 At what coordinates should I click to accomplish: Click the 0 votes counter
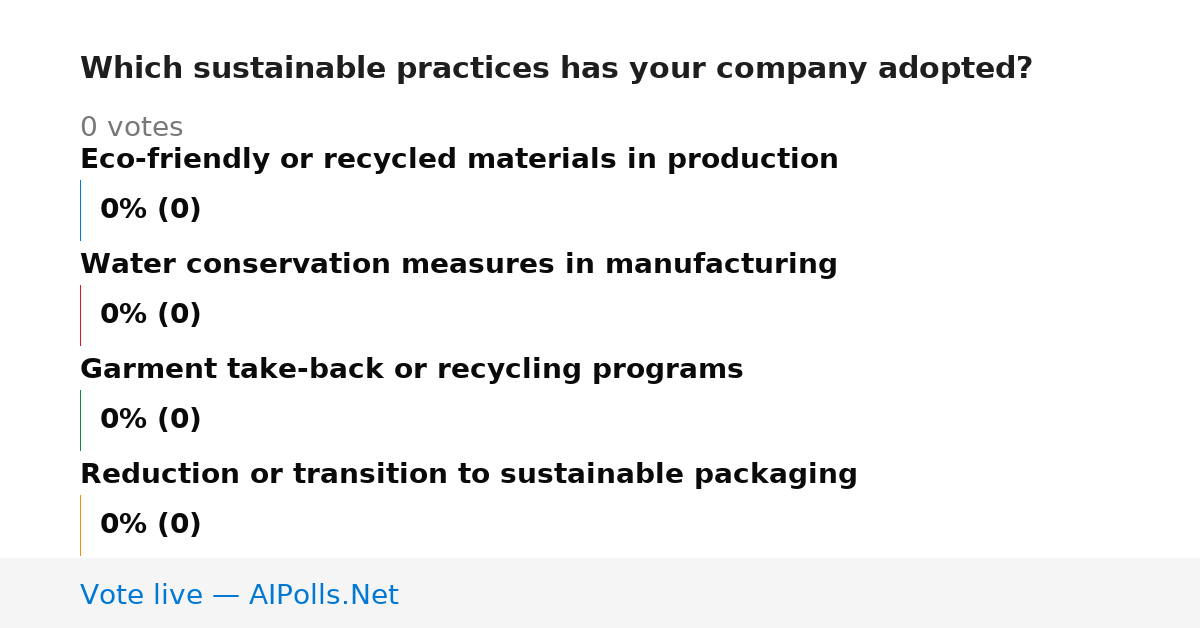(131, 128)
